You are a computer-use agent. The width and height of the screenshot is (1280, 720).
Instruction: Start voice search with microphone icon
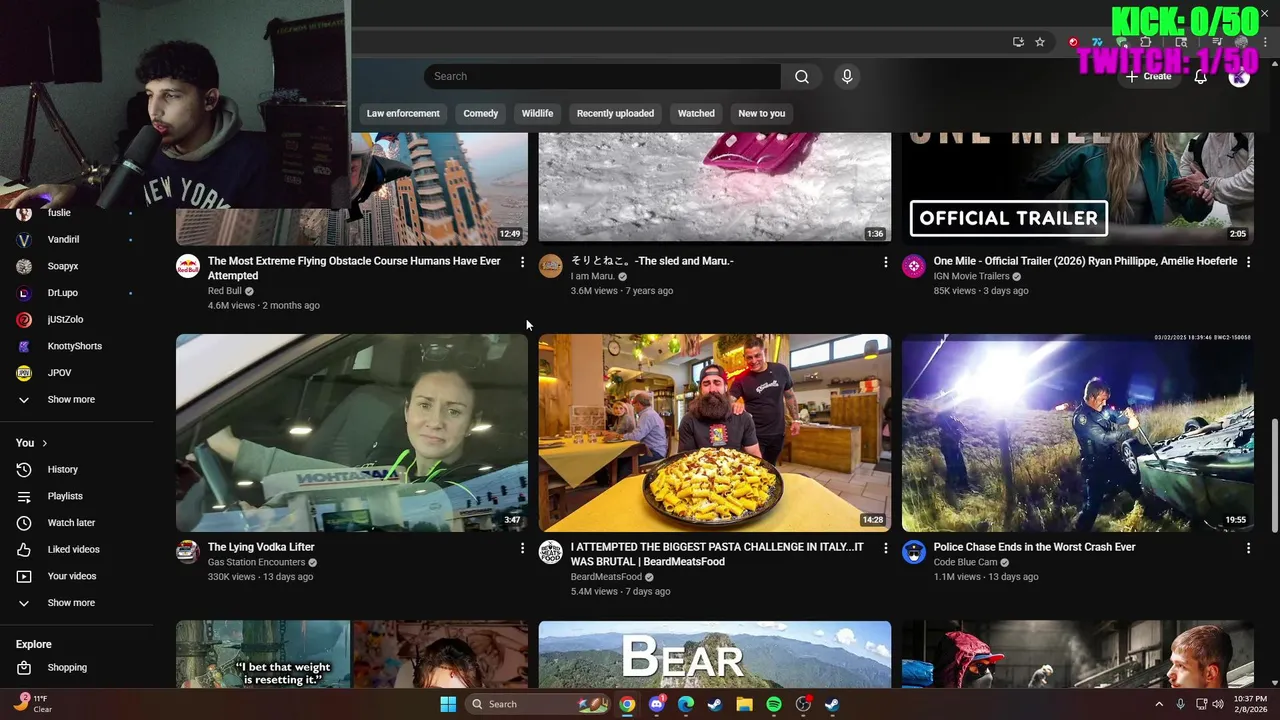coord(847,77)
